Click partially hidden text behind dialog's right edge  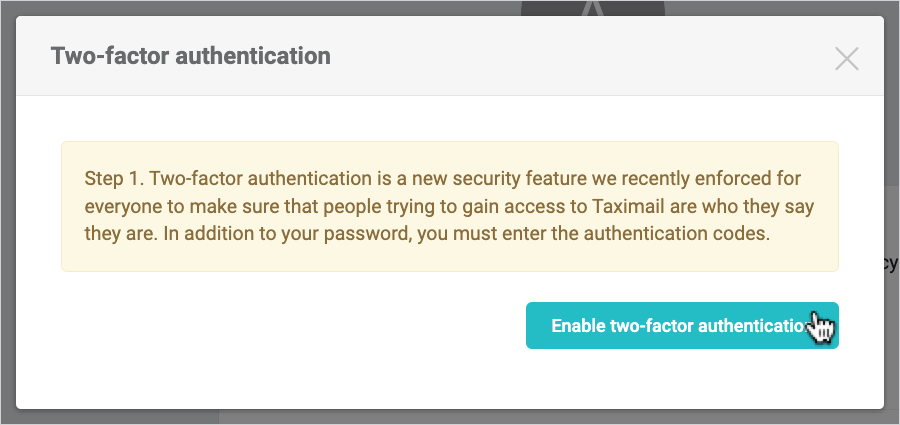(891, 263)
